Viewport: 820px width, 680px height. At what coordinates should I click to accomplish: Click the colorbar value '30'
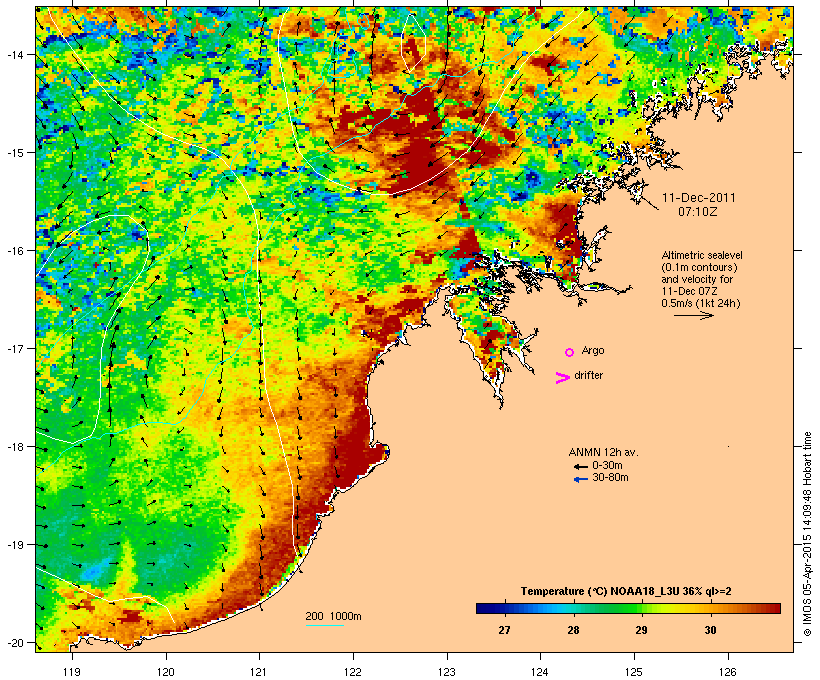coord(710,630)
